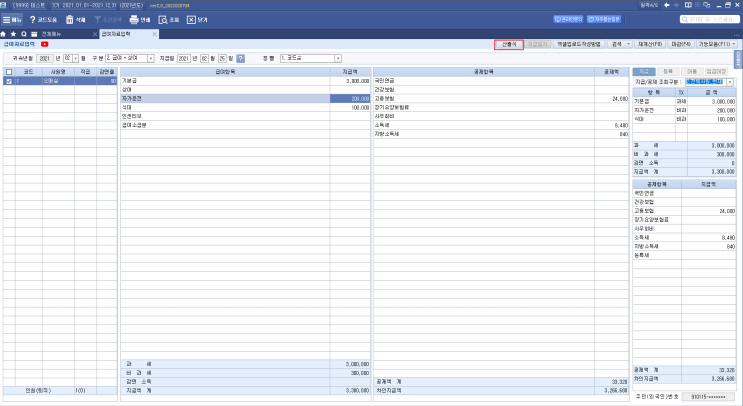Screen dimensions: 743x406
Task: Open the 구분 급여+상여 dropdown
Action: point(151,58)
